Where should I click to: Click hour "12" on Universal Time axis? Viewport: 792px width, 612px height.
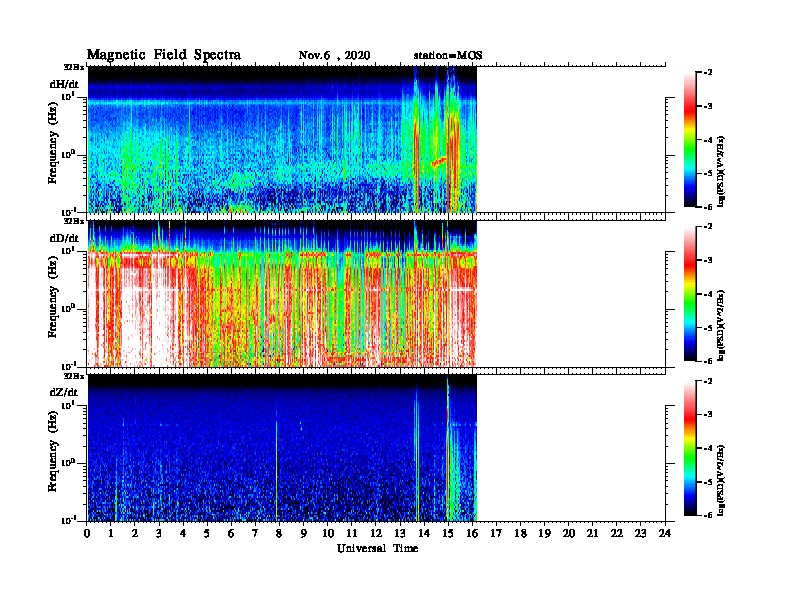coord(376,534)
